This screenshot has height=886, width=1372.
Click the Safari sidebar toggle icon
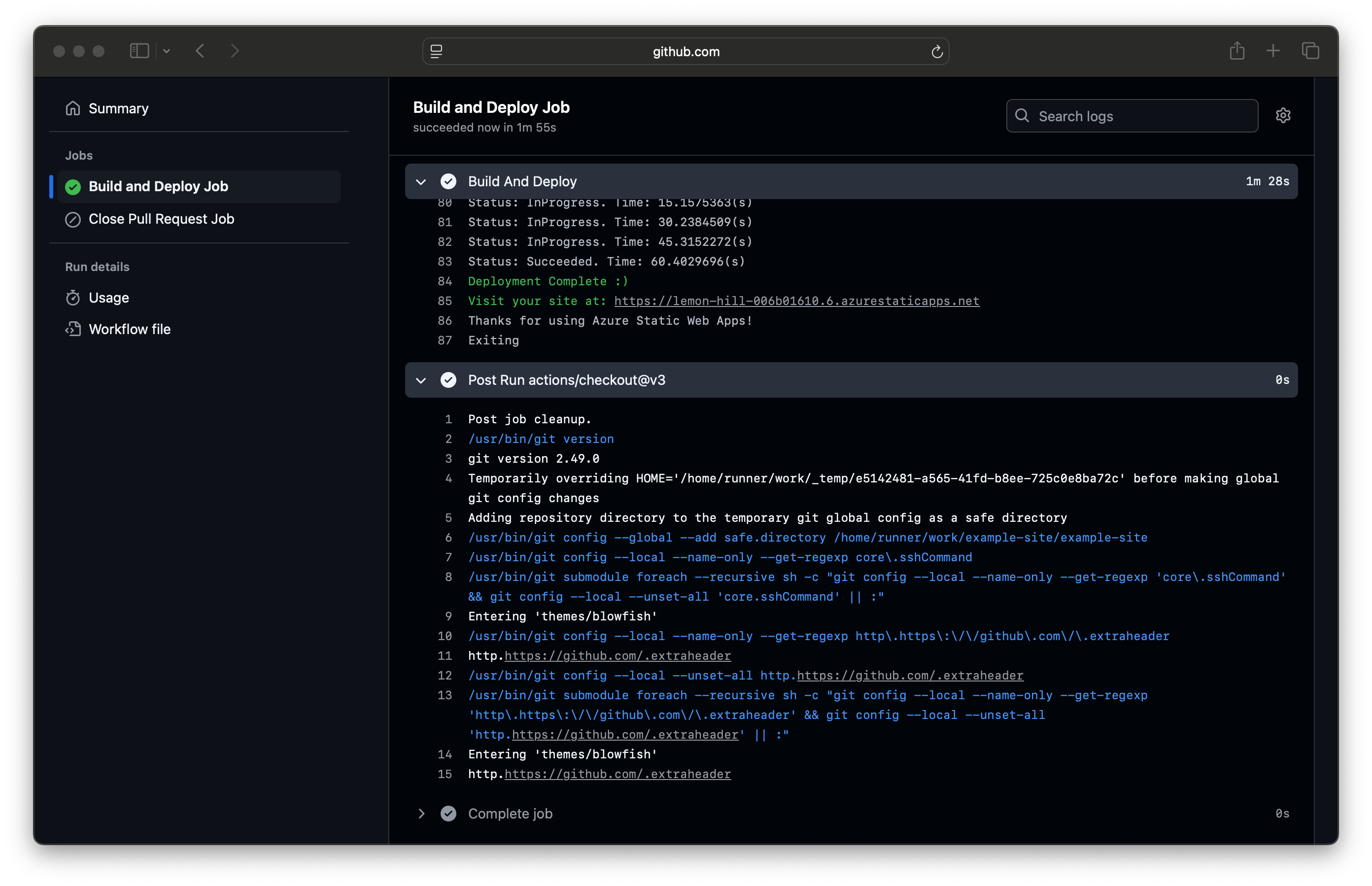point(139,51)
